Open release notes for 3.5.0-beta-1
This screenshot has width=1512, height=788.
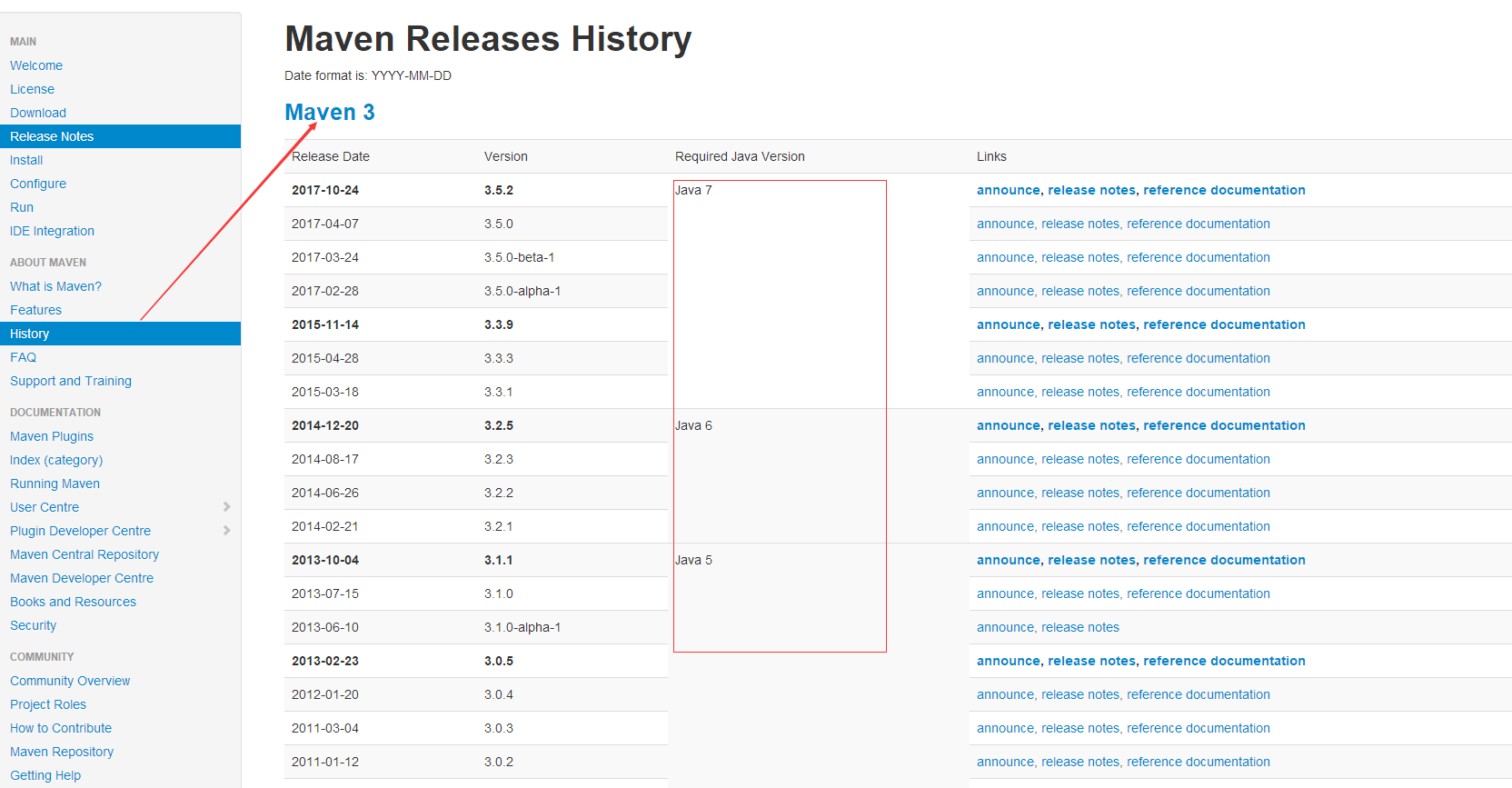1080,257
